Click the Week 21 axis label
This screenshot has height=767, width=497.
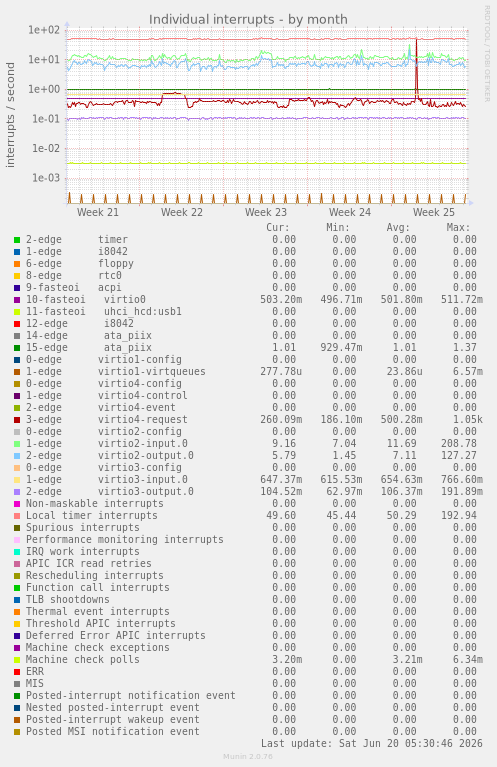(x=98, y=212)
